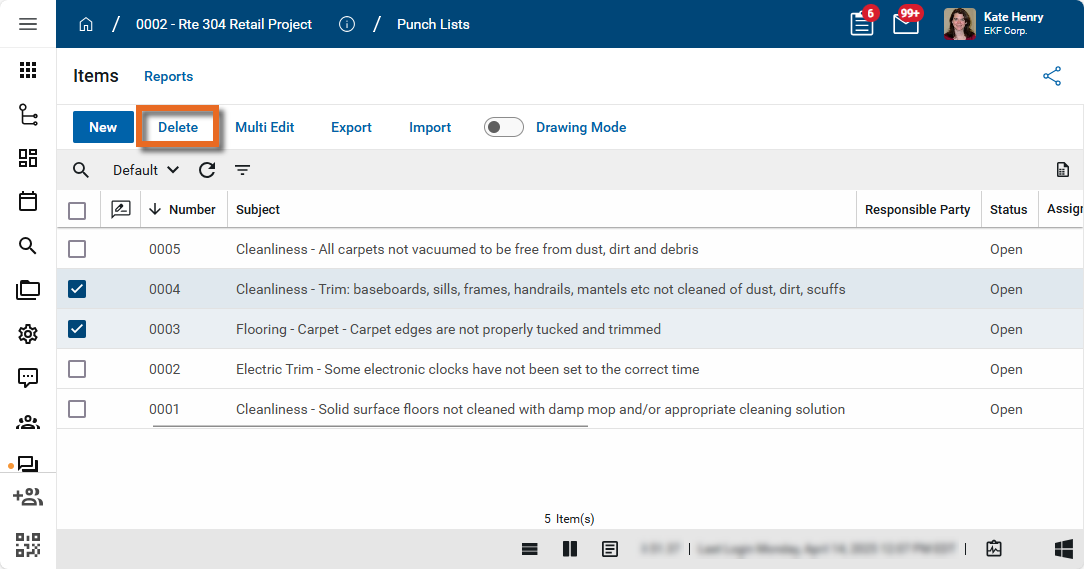
Task: Open the hamburger navigation menu
Action: (x=28, y=24)
